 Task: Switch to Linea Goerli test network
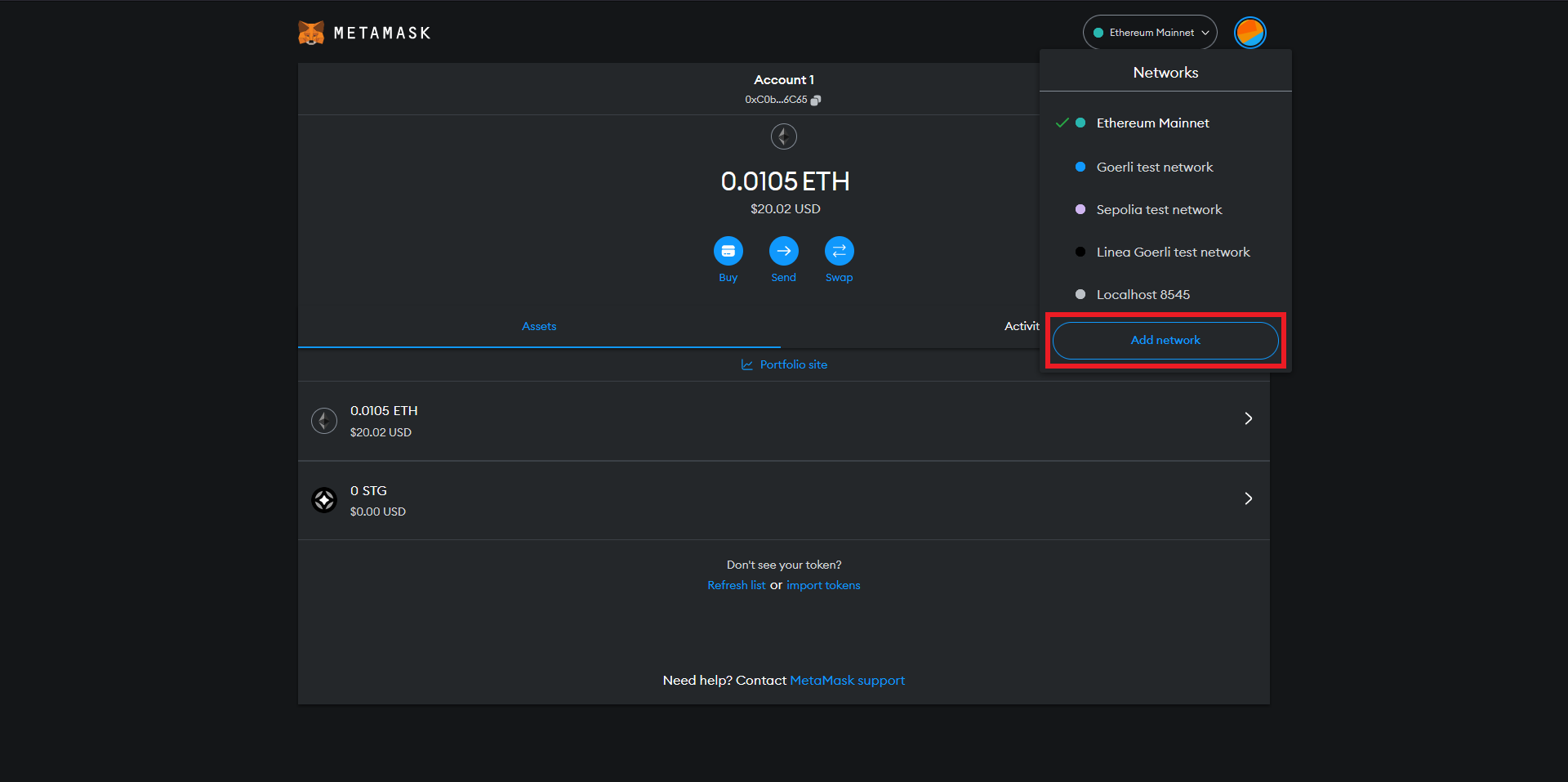1173,252
